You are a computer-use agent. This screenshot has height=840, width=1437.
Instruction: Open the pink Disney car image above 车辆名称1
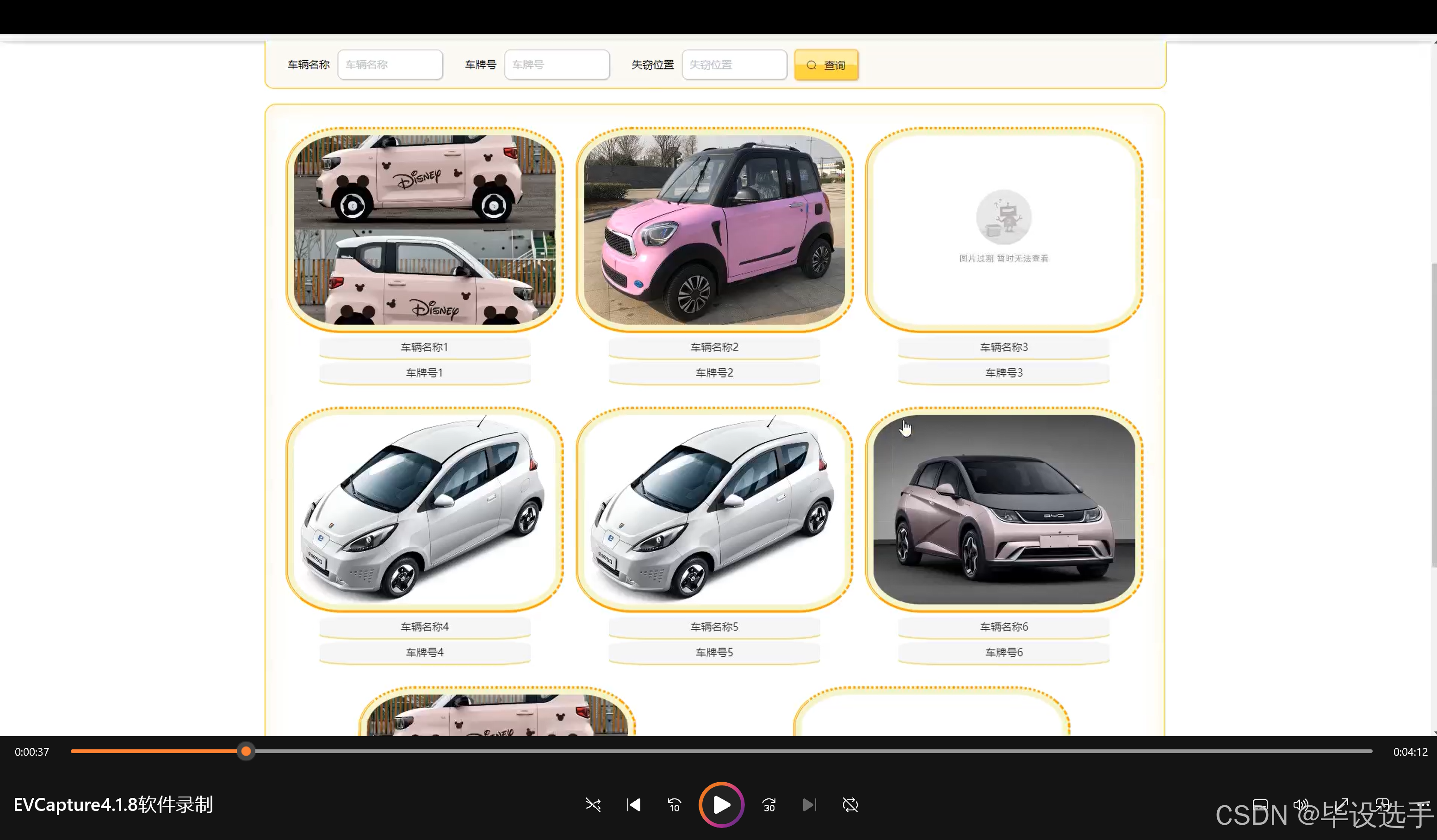click(425, 229)
